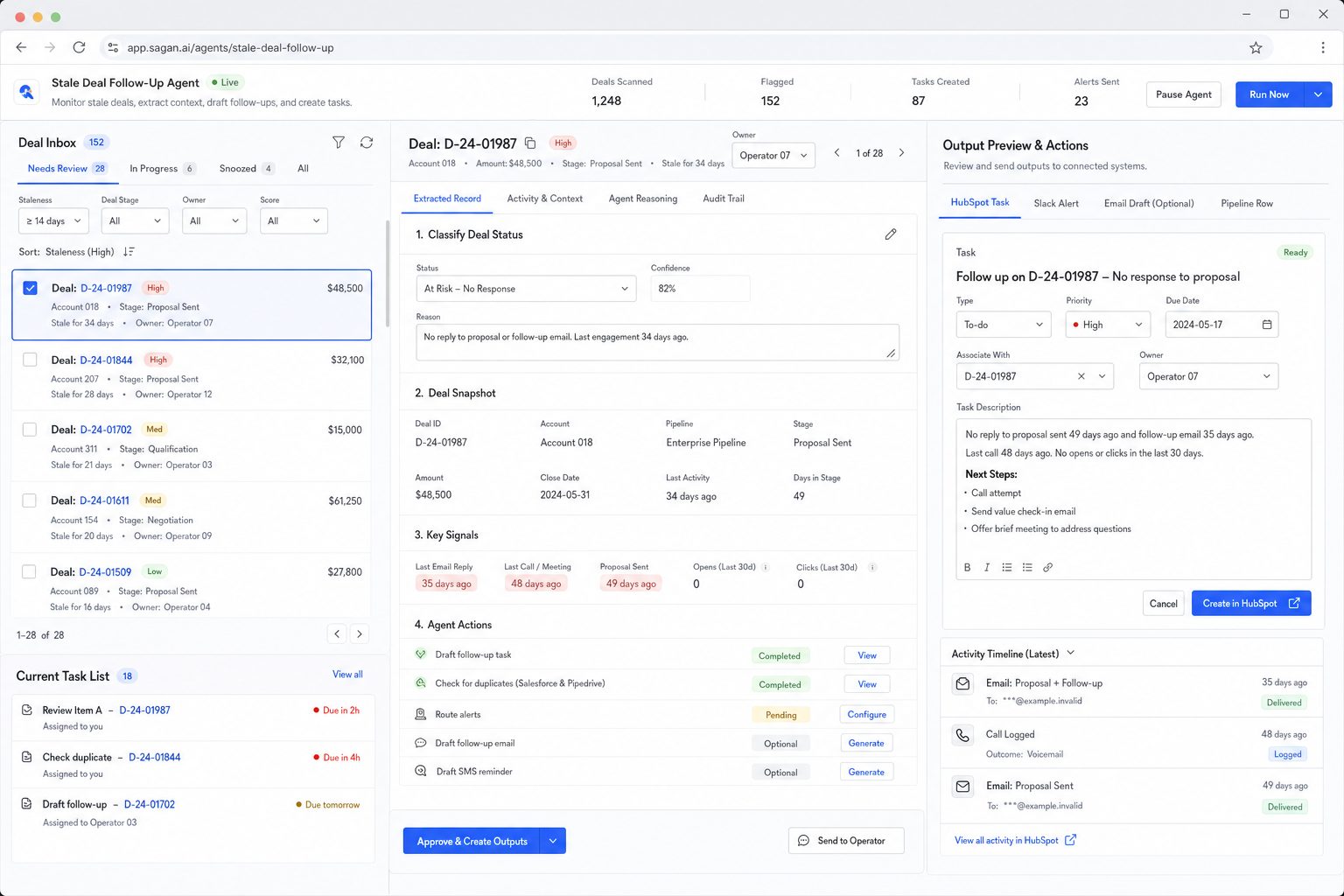The width and height of the screenshot is (1344, 896).
Task: Go to previous inbox page
Action: (337, 634)
